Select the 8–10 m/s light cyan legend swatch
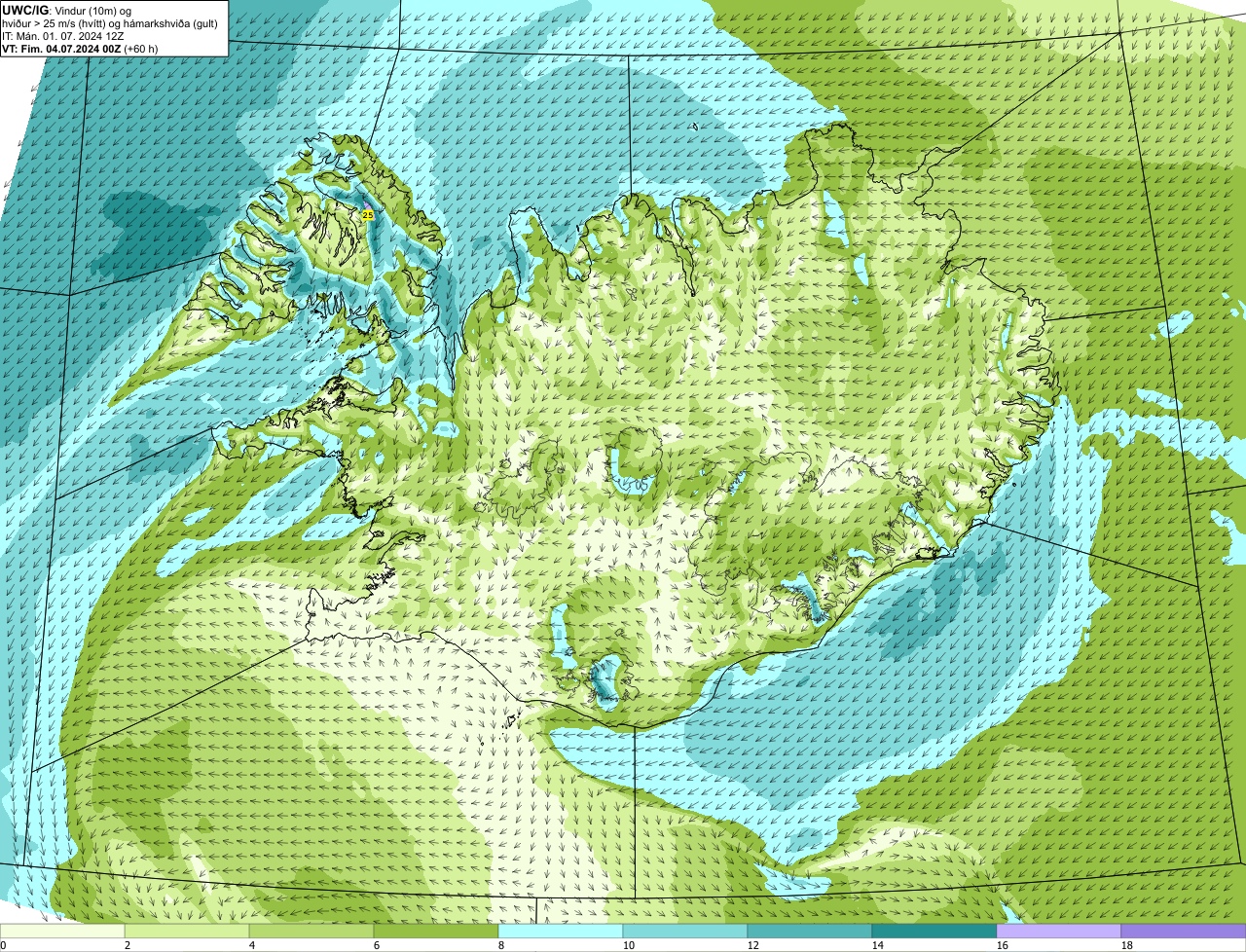The height and width of the screenshot is (952, 1246). click(x=561, y=931)
